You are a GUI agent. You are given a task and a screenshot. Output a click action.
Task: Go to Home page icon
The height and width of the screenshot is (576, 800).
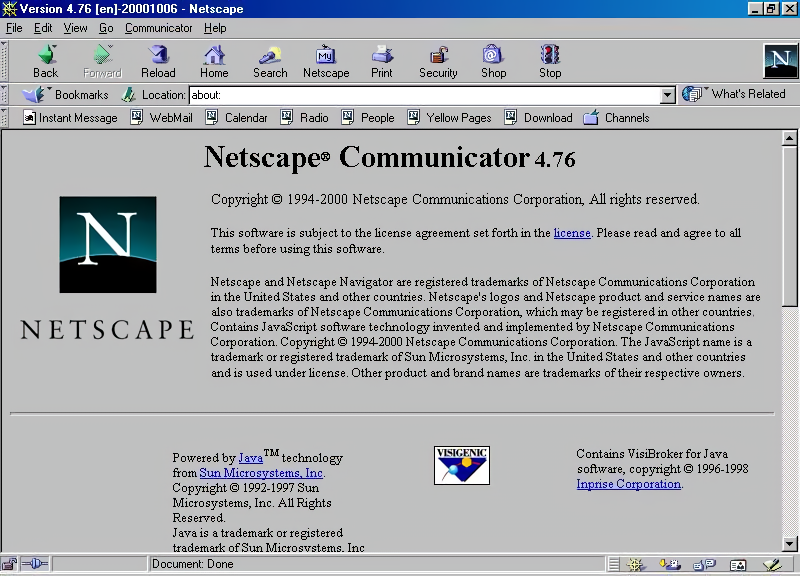click(x=214, y=60)
